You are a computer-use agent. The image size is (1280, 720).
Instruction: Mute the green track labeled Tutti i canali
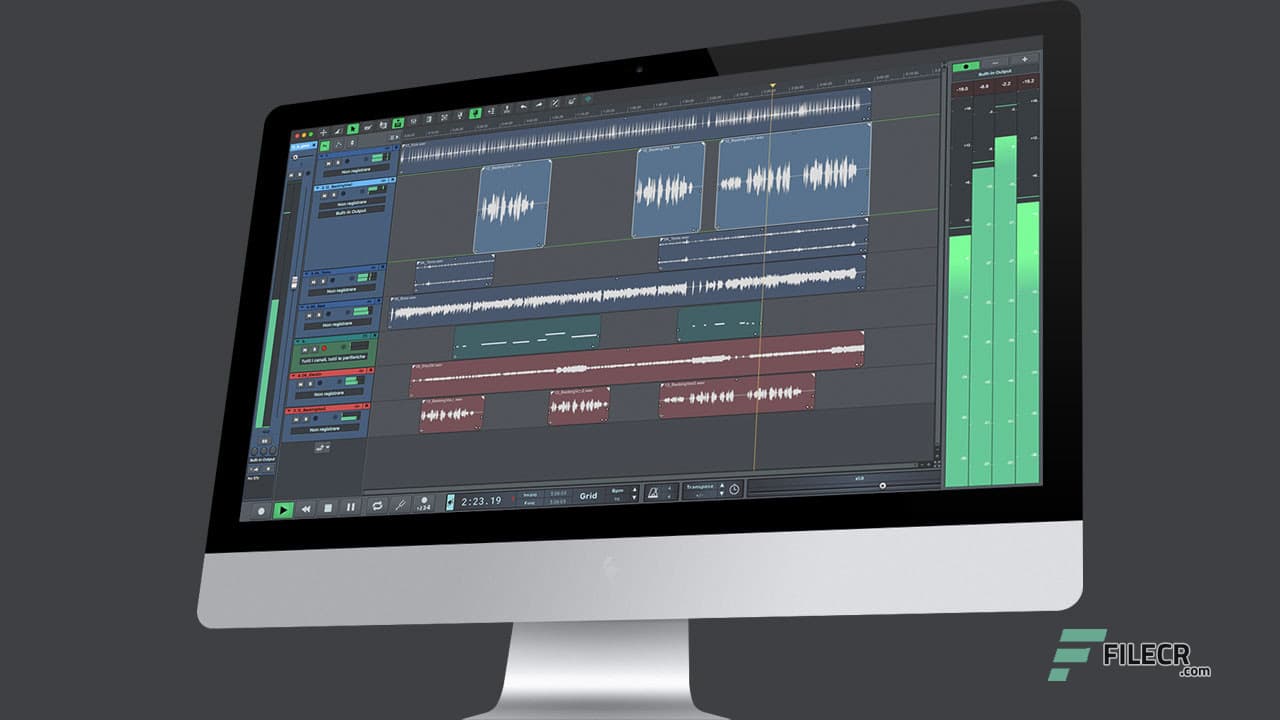pos(305,349)
